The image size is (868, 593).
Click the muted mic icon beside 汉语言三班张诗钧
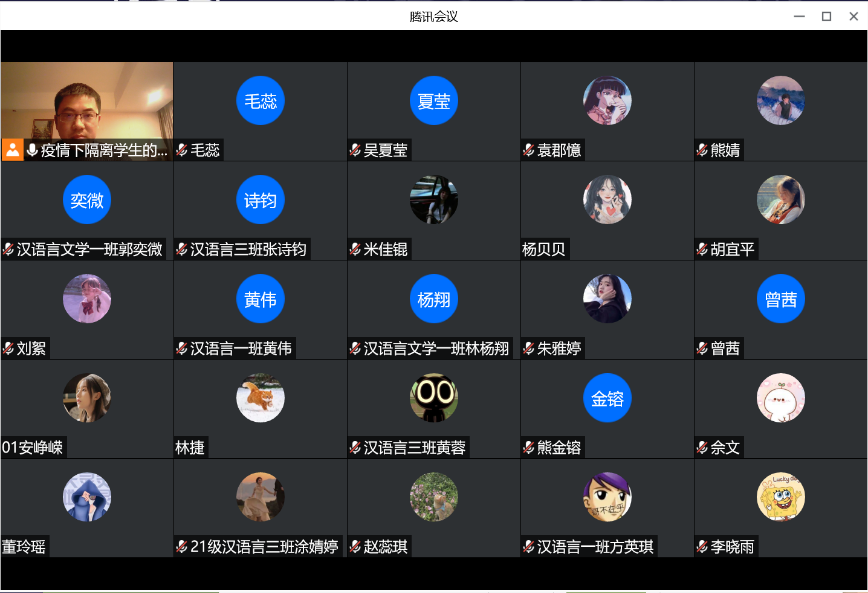point(182,249)
